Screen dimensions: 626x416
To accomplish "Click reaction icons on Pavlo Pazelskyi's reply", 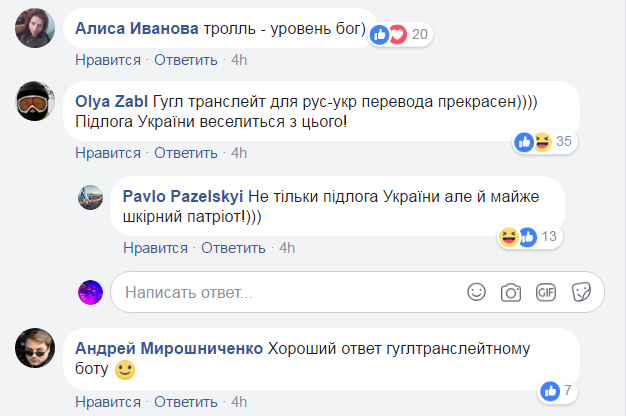I will (518, 236).
